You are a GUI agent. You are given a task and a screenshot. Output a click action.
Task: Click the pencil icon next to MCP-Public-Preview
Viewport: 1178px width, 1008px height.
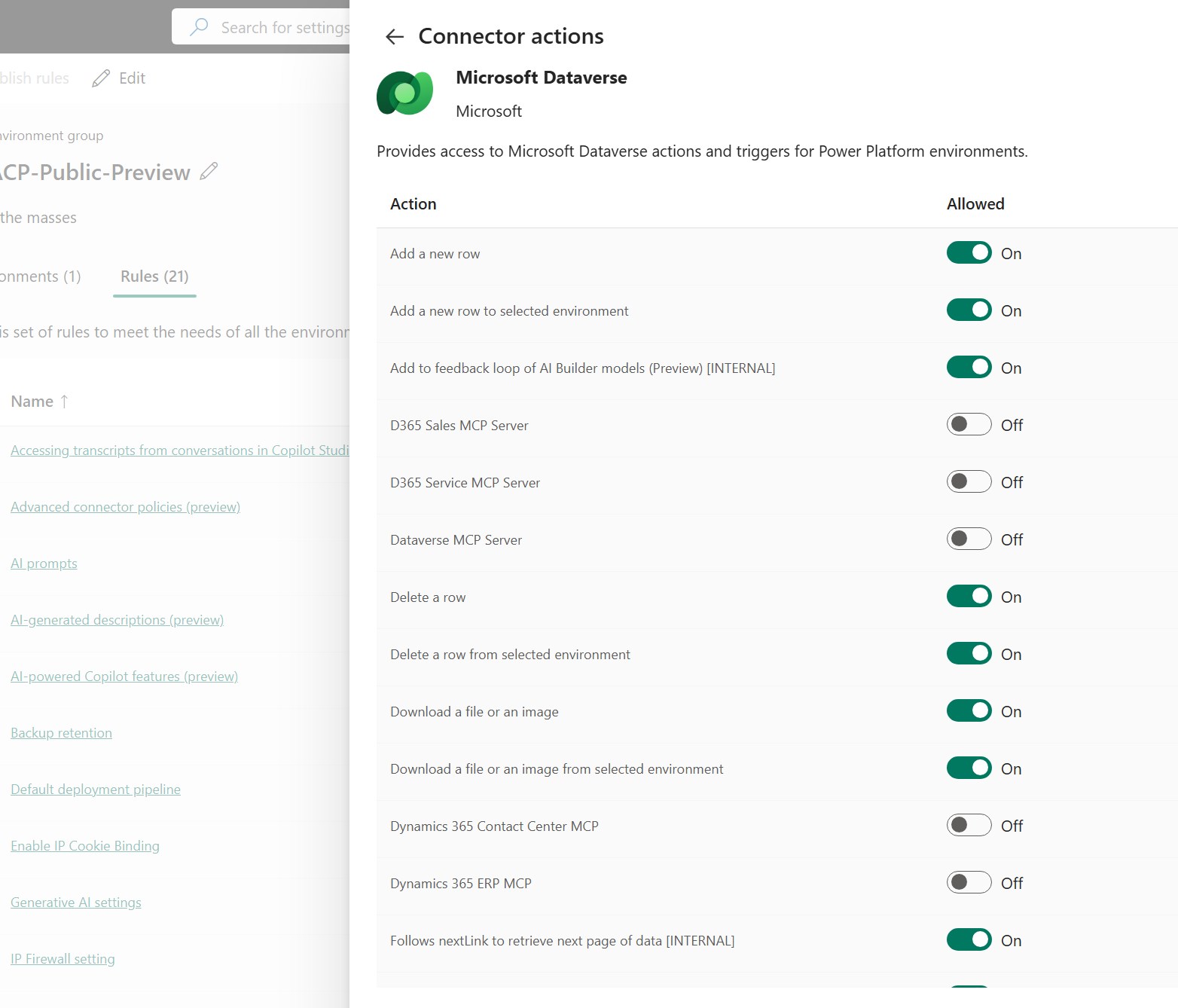209,171
